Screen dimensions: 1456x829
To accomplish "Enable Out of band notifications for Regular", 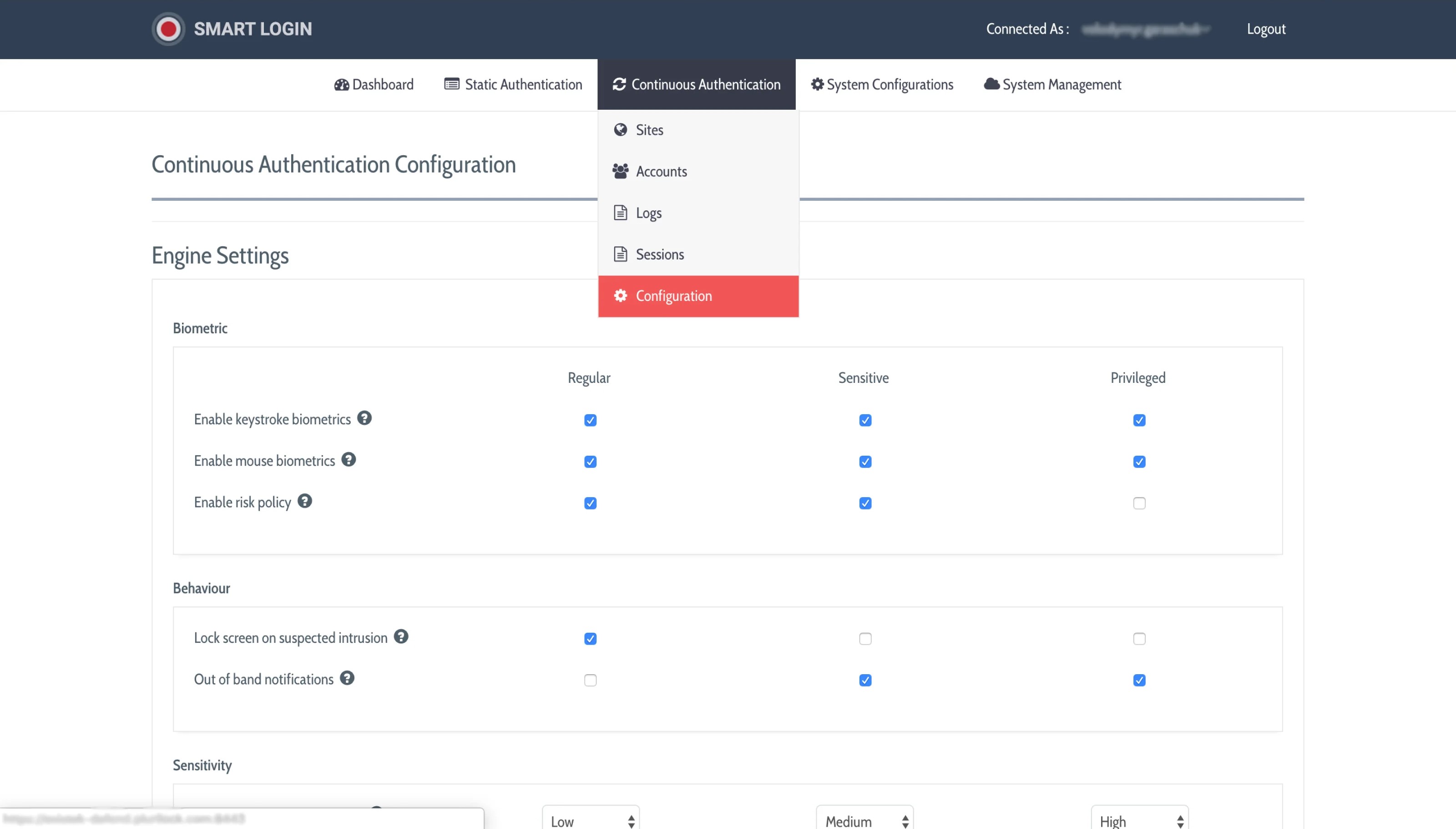I will [590, 681].
